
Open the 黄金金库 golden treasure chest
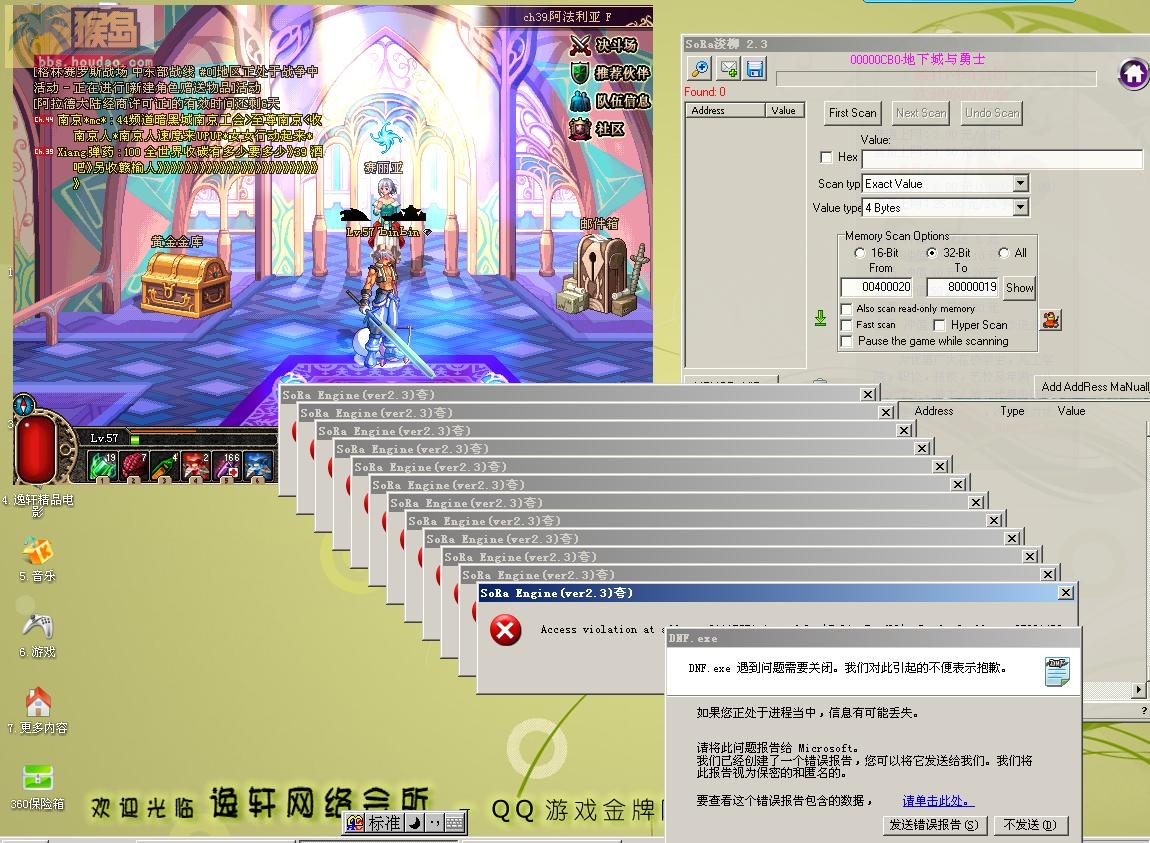coord(185,285)
